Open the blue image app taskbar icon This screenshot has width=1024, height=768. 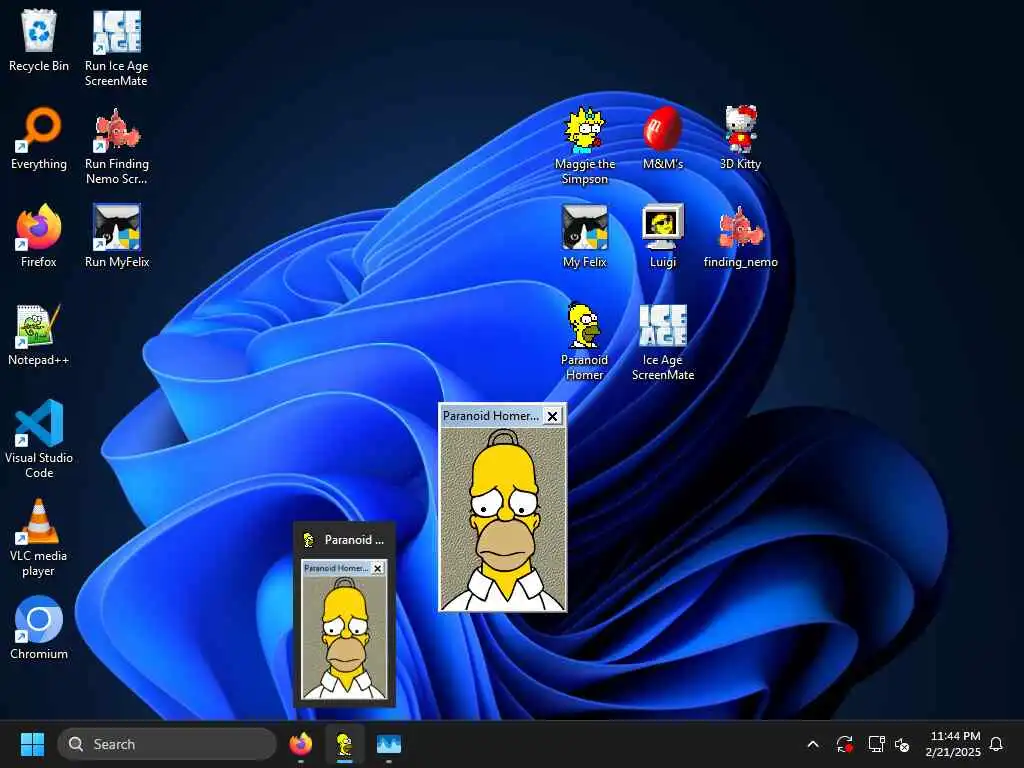click(389, 744)
